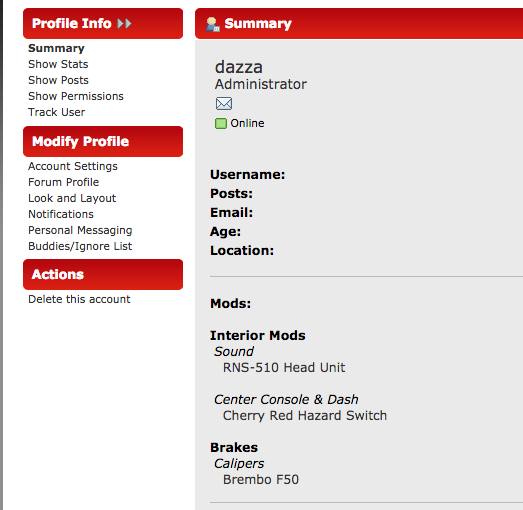The height and width of the screenshot is (510, 523).
Task: Click the envelope email icon under Administrator
Action: pyautogui.click(x=224, y=103)
